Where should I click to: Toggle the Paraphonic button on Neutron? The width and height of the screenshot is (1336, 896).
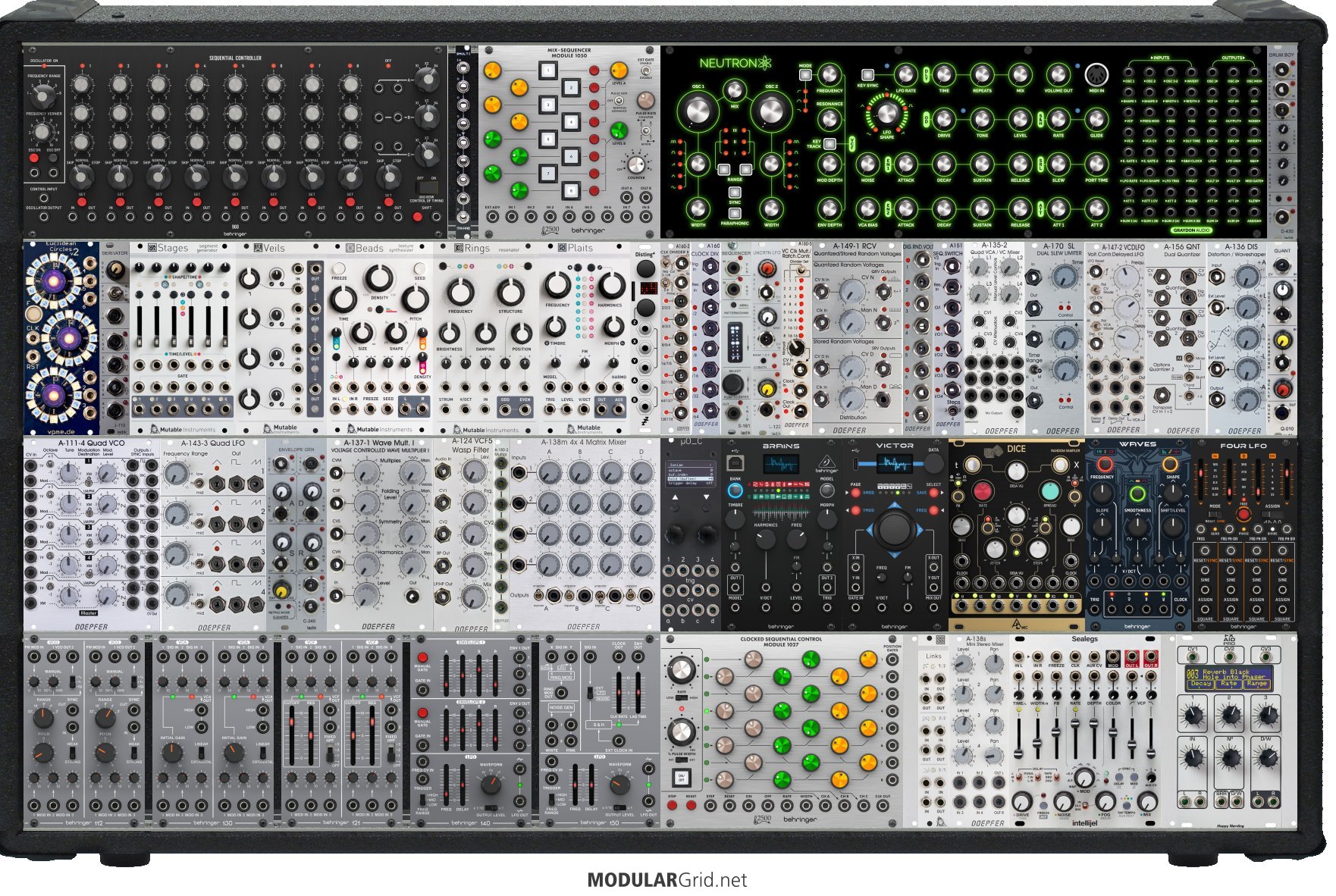point(734,214)
